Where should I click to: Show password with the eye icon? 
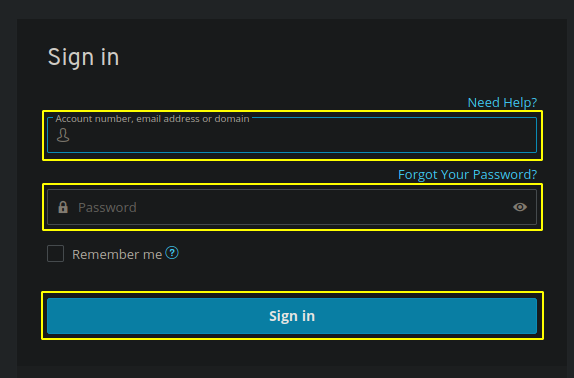[520, 207]
